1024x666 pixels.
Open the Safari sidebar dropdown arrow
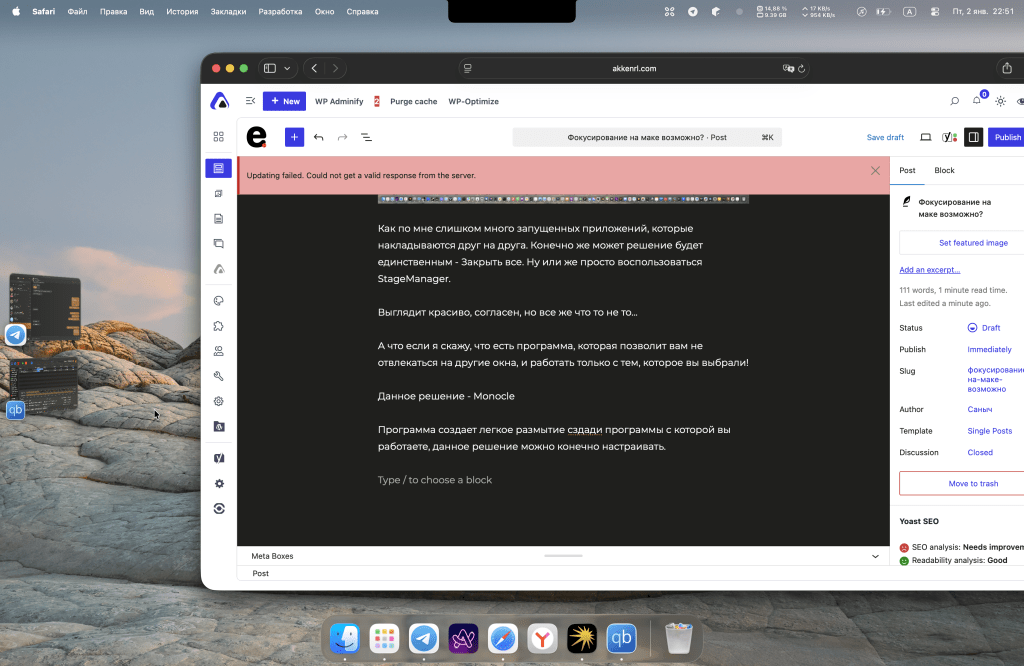[x=288, y=68]
